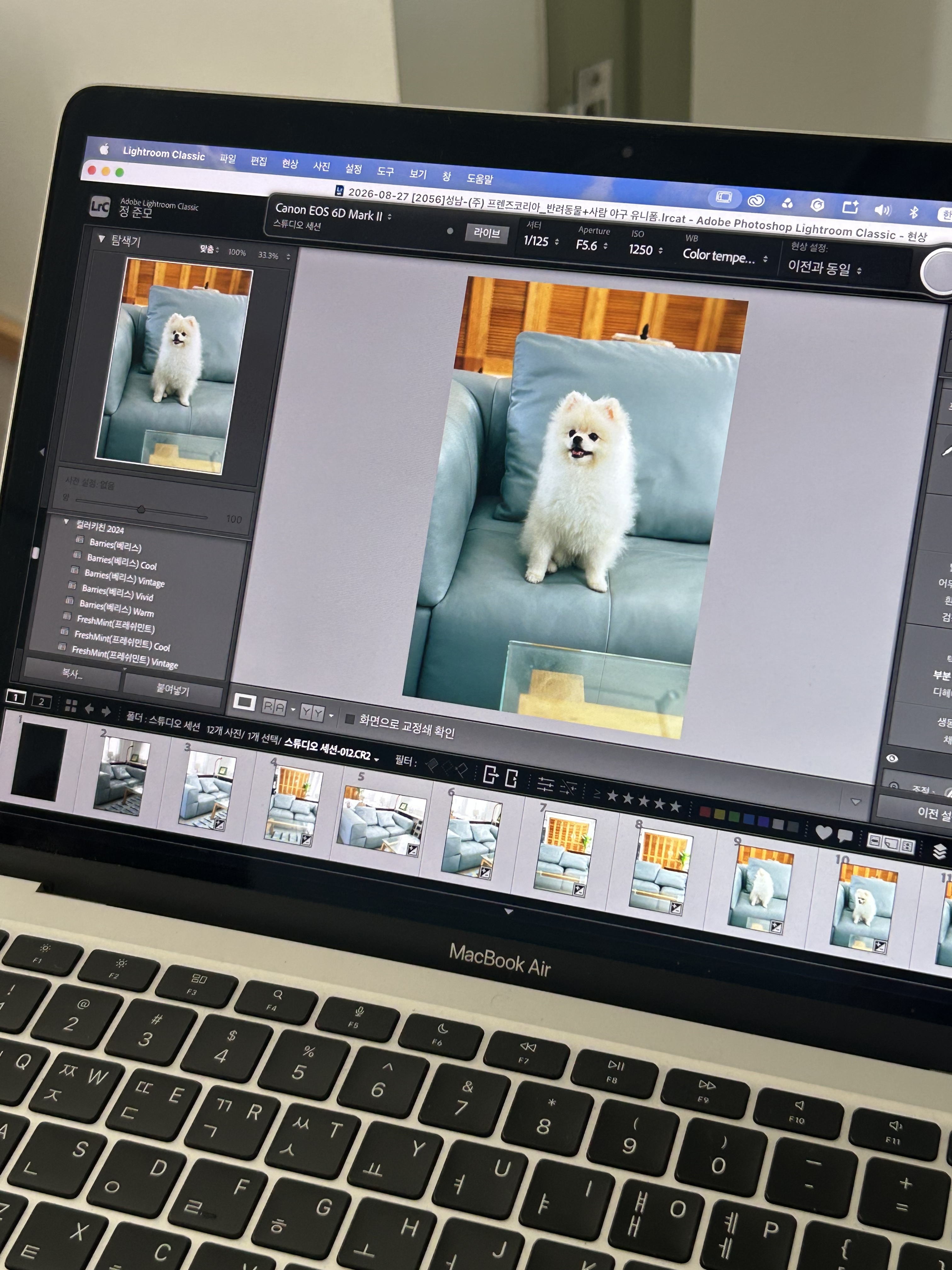This screenshot has width=952, height=1270.
Task: Select the loupe view rectangle icon
Action: pos(245,701)
